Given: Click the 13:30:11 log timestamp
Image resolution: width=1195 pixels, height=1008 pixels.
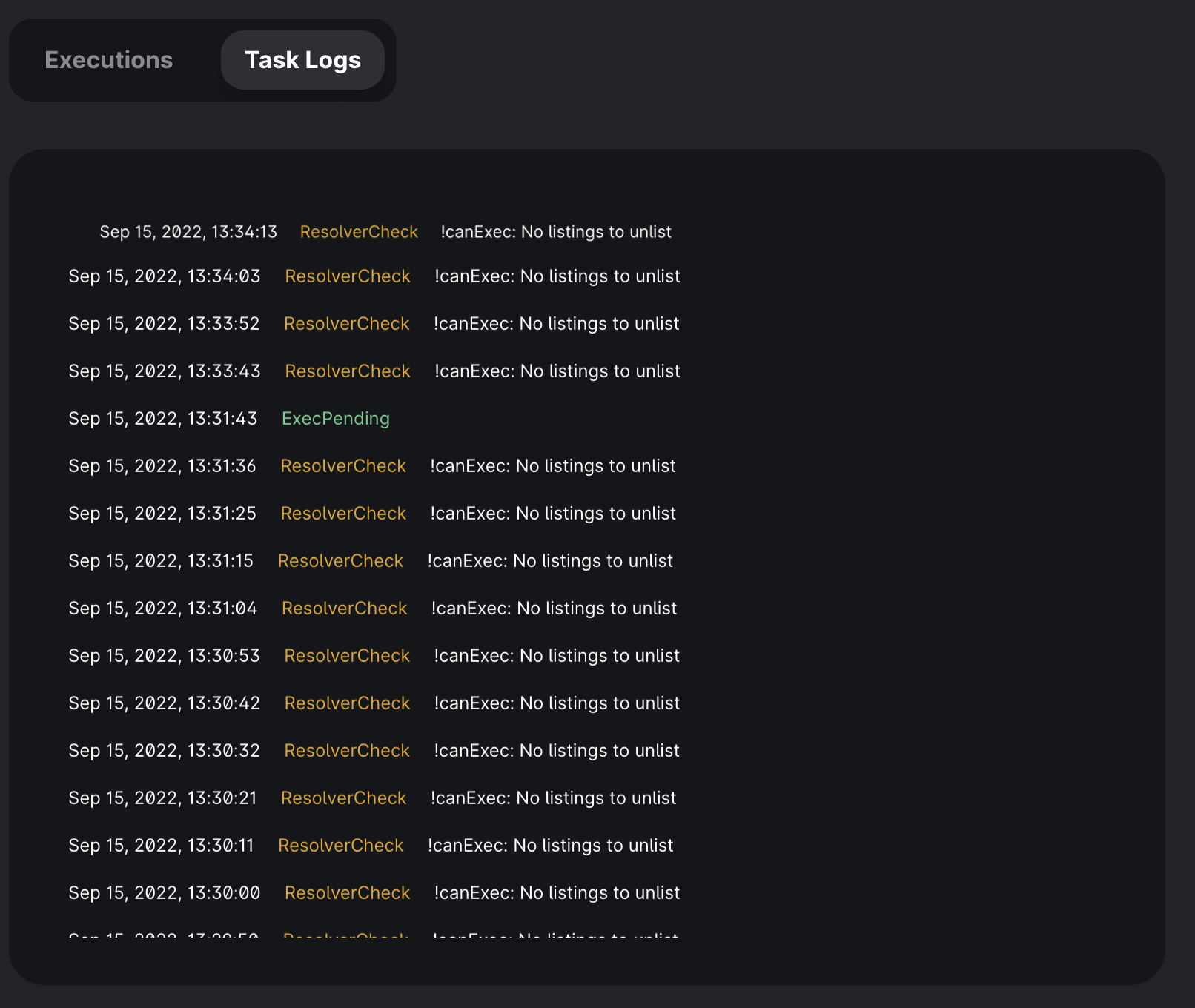Looking at the screenshot, I should pyautogui.click(x=162, y=846).
